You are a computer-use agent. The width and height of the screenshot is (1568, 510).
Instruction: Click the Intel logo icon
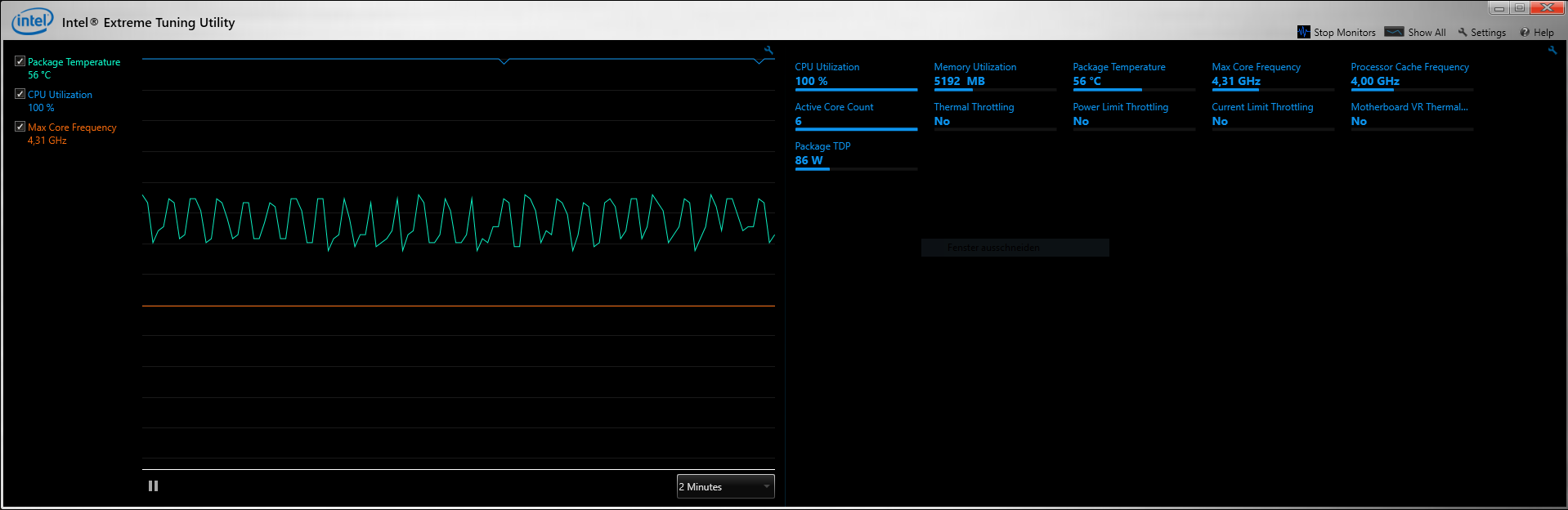pos(33,20)
